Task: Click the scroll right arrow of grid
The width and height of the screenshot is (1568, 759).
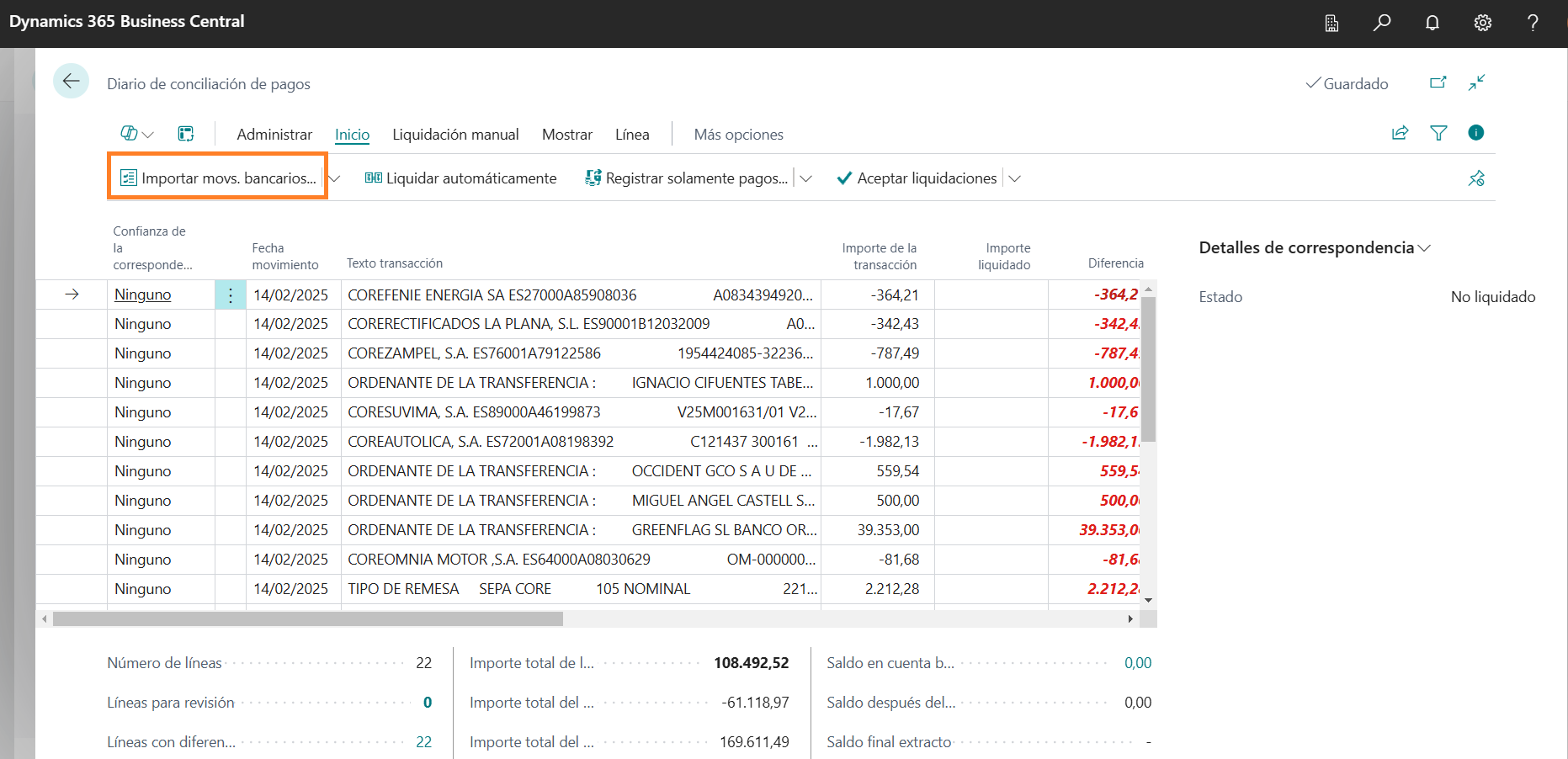Action: tap(1130, 619)
